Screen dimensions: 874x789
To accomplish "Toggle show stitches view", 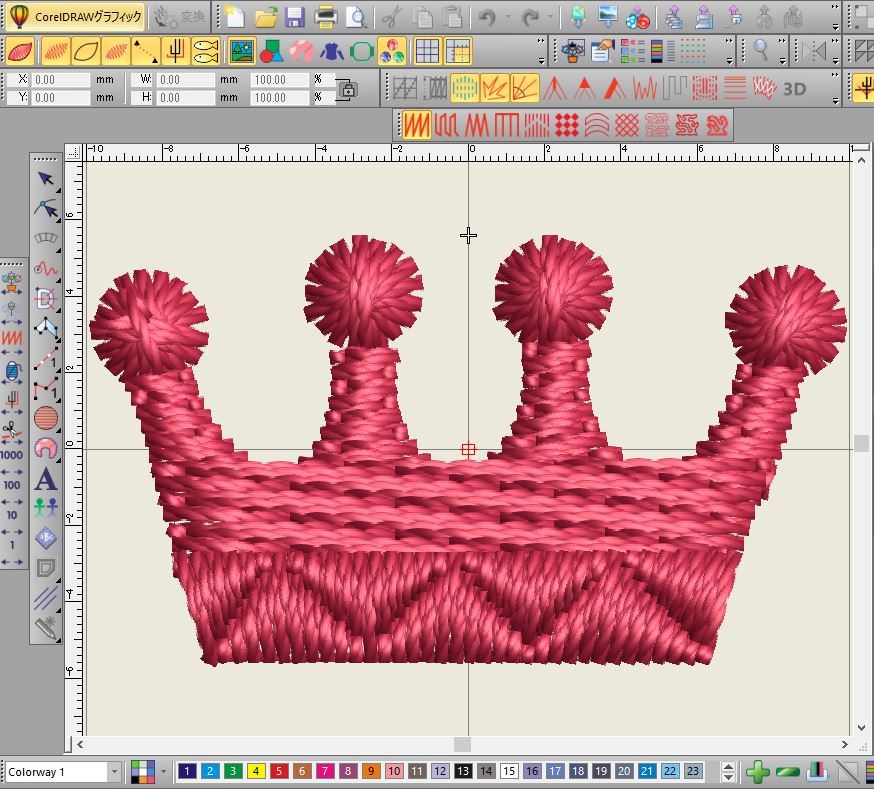I will point(56,51).
